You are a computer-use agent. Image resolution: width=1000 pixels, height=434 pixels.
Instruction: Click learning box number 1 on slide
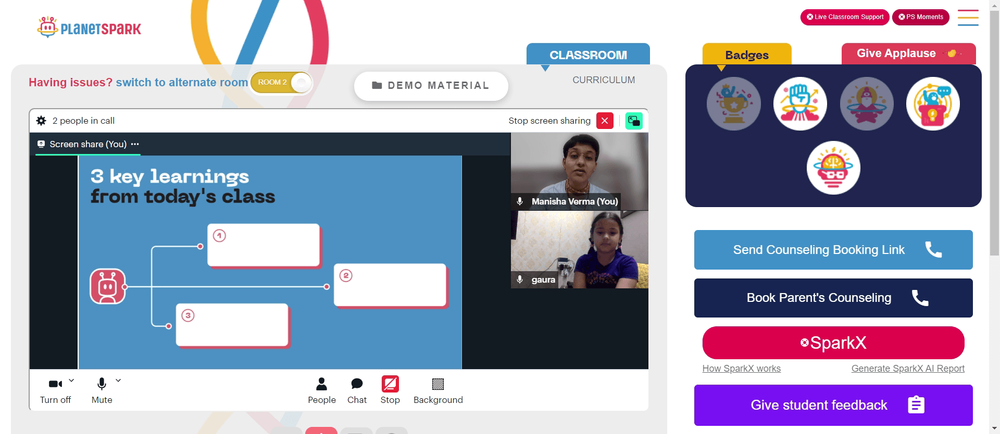tap(263, 245)
